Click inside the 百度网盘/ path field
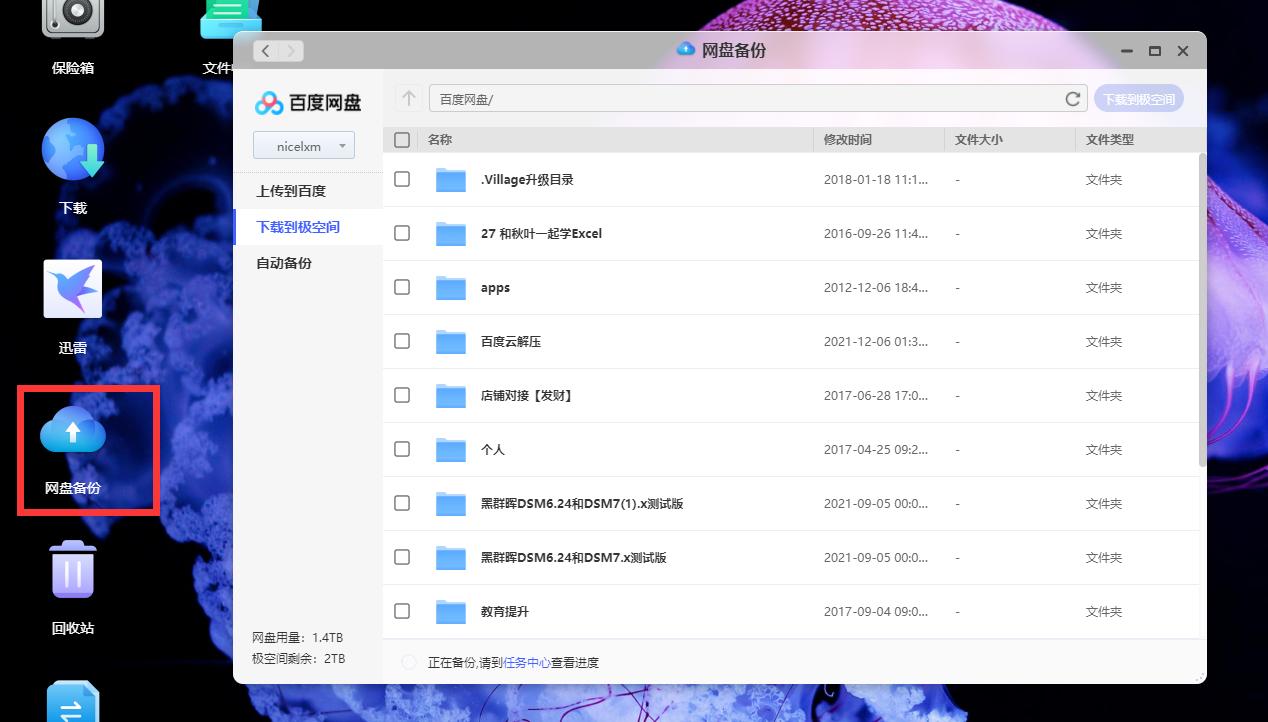This screenshot has height=722, width=1268. click(700, 98)
